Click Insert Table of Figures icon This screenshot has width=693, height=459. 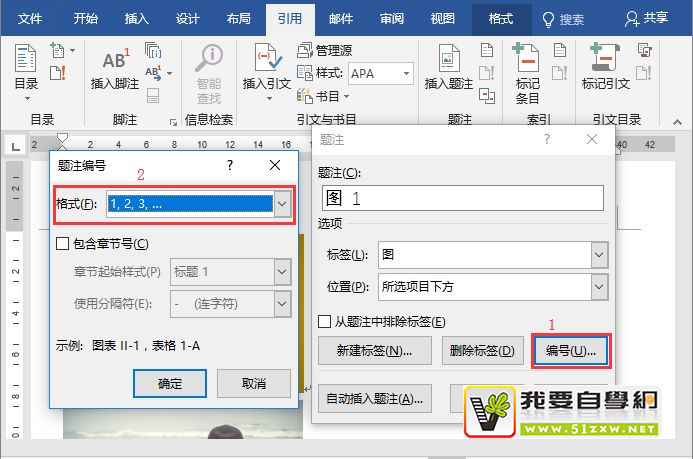point(487,50)
